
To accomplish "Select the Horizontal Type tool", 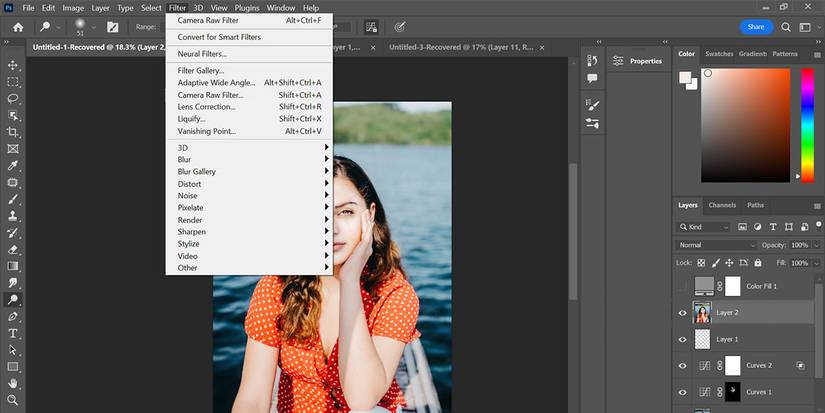I will (x=13, y=333).
